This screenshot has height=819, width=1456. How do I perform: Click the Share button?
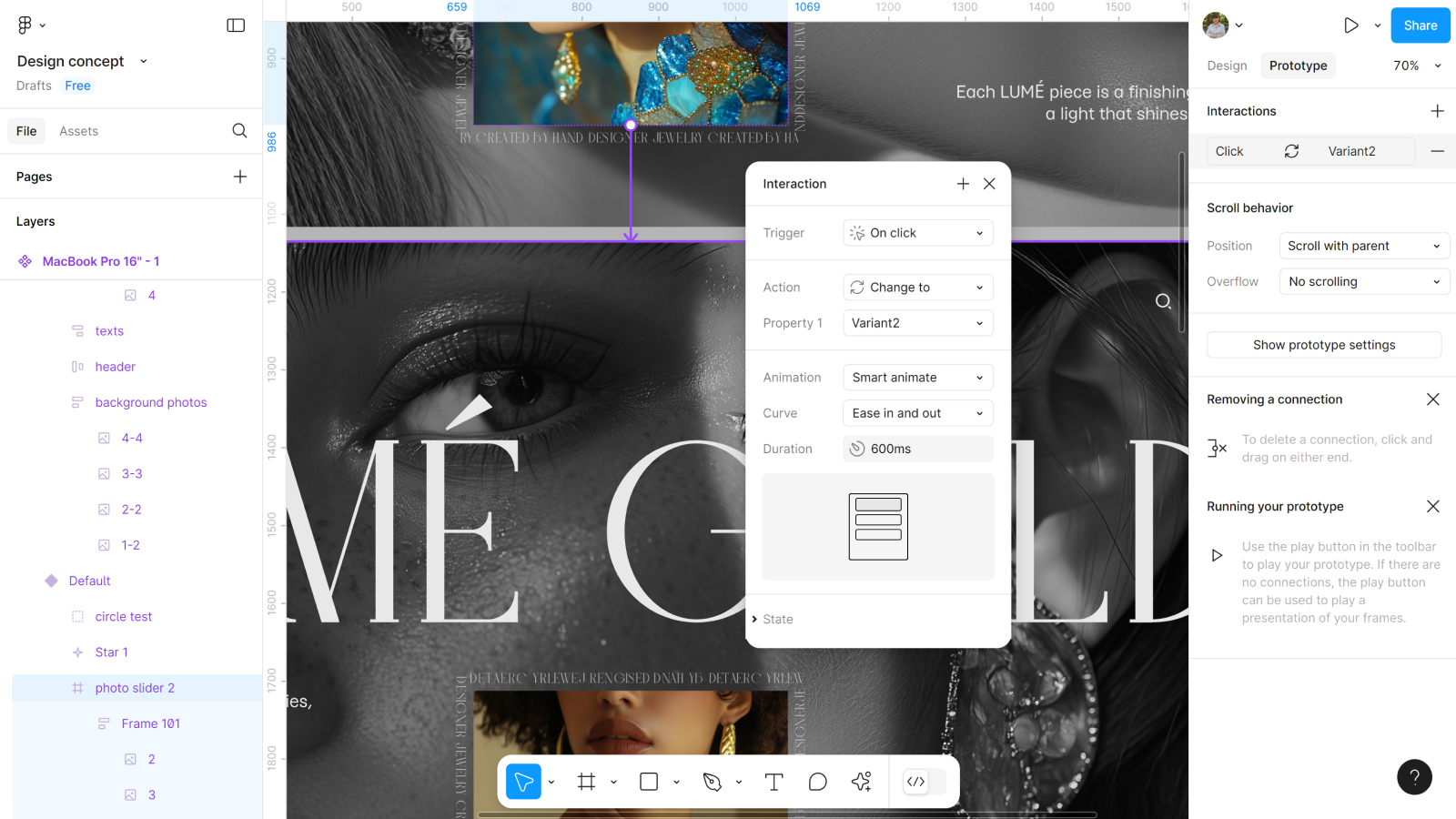pos(1420,25)
